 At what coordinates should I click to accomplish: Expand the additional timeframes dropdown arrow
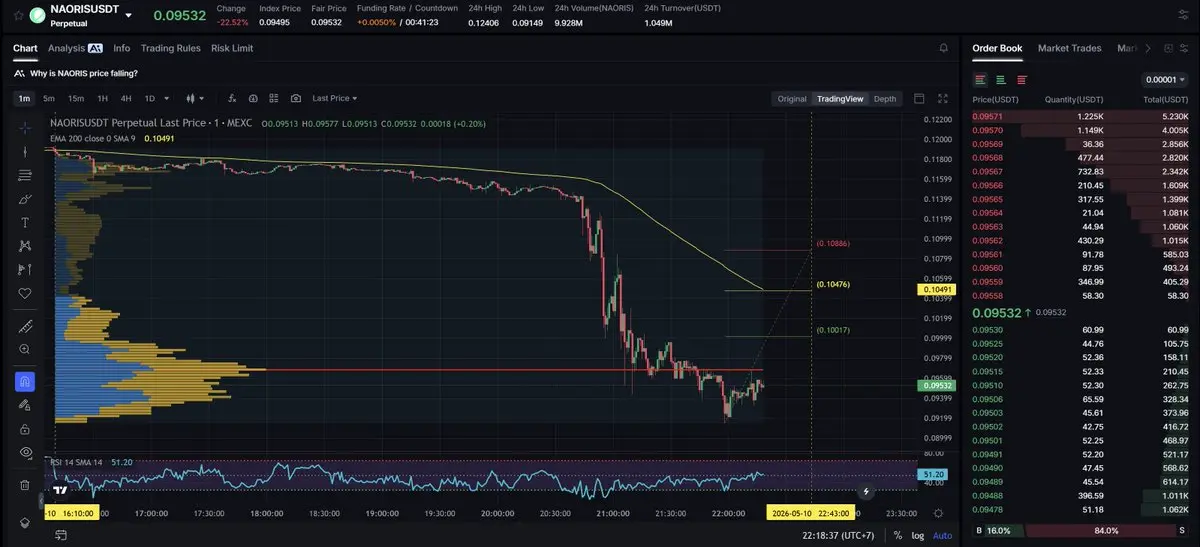pyautogui.click(x=167, y=98)
